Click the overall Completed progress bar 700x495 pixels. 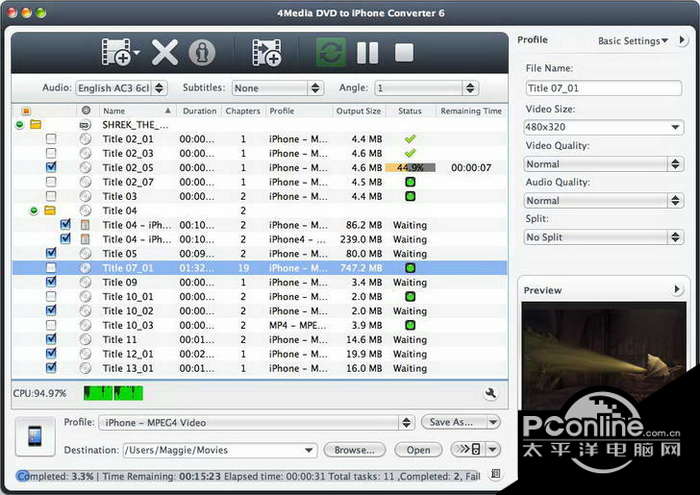248,476
